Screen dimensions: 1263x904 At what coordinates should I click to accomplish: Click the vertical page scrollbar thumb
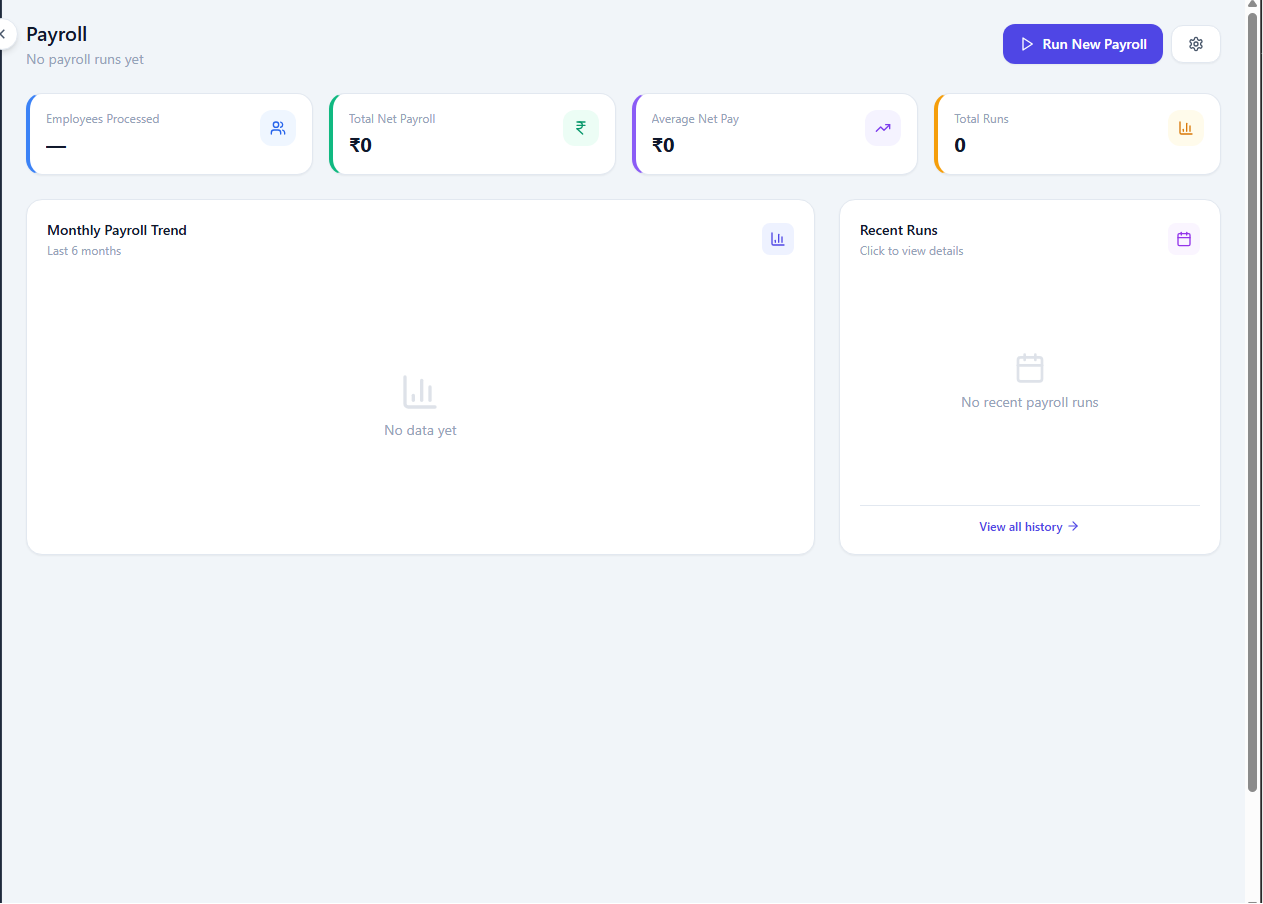[1253, 402]
